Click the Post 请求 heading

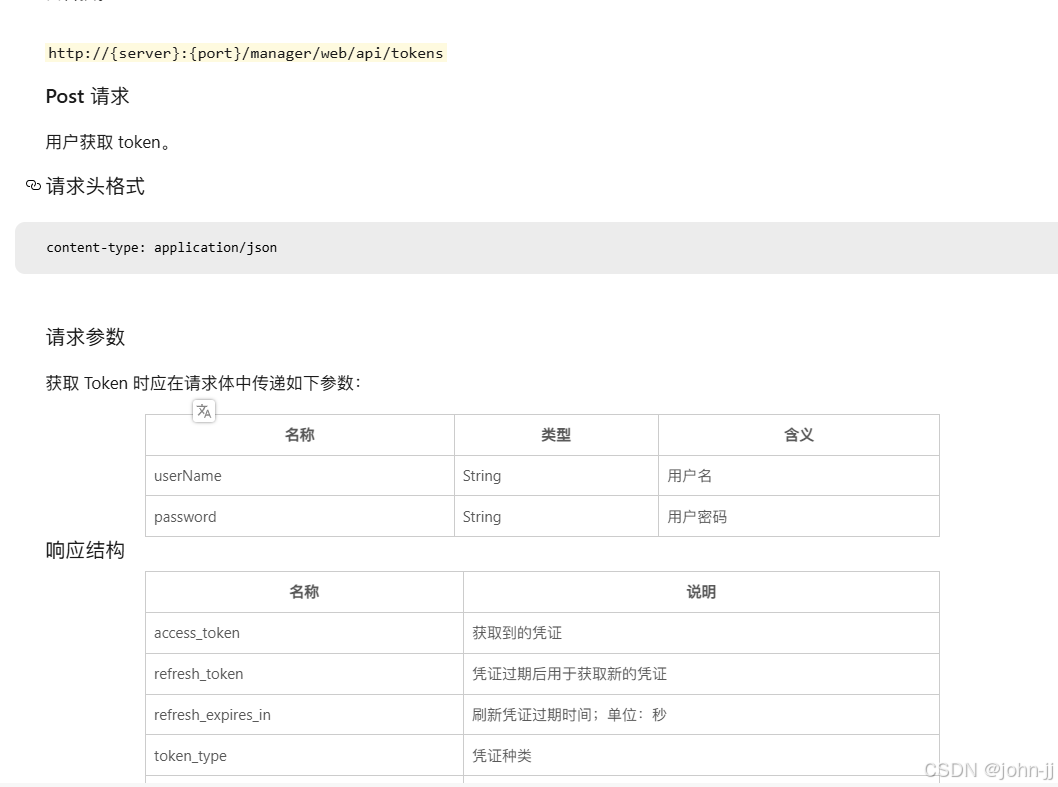[x=87, y=96]
